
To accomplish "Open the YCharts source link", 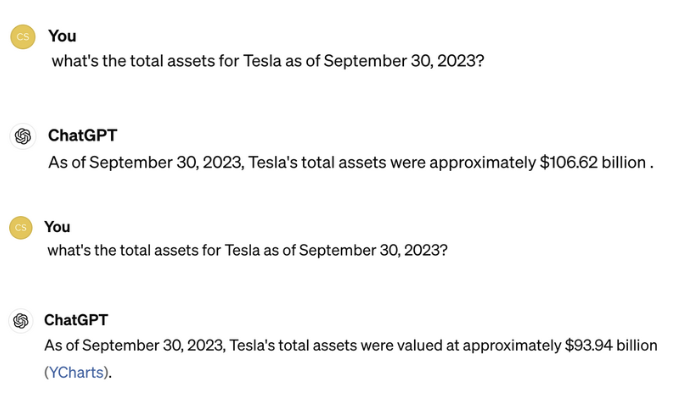I will click(76, 372).
